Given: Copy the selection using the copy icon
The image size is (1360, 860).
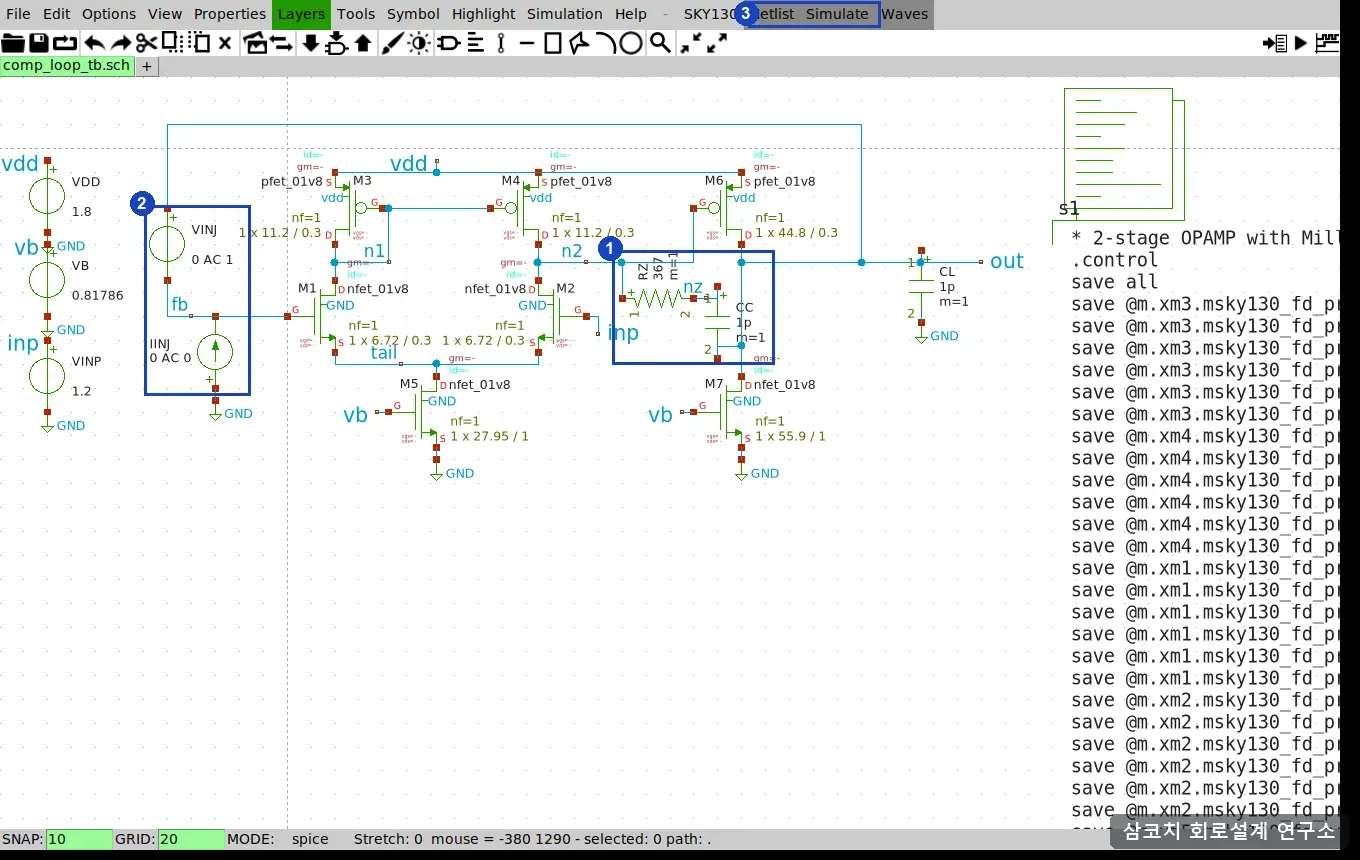Looking at the screenshot, I should (171, 43).
